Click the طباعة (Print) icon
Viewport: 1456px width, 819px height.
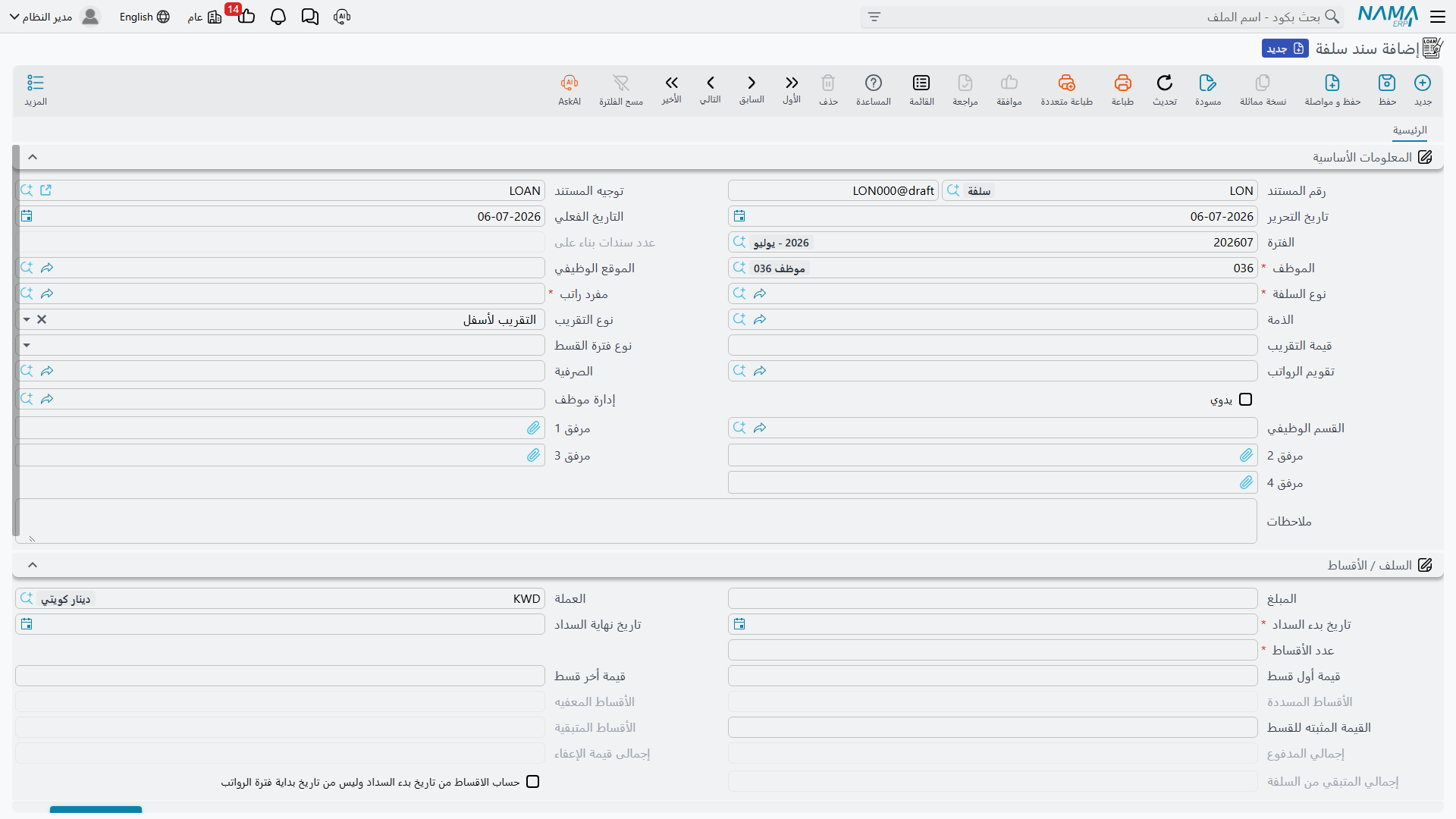[x=1122, y=83]
